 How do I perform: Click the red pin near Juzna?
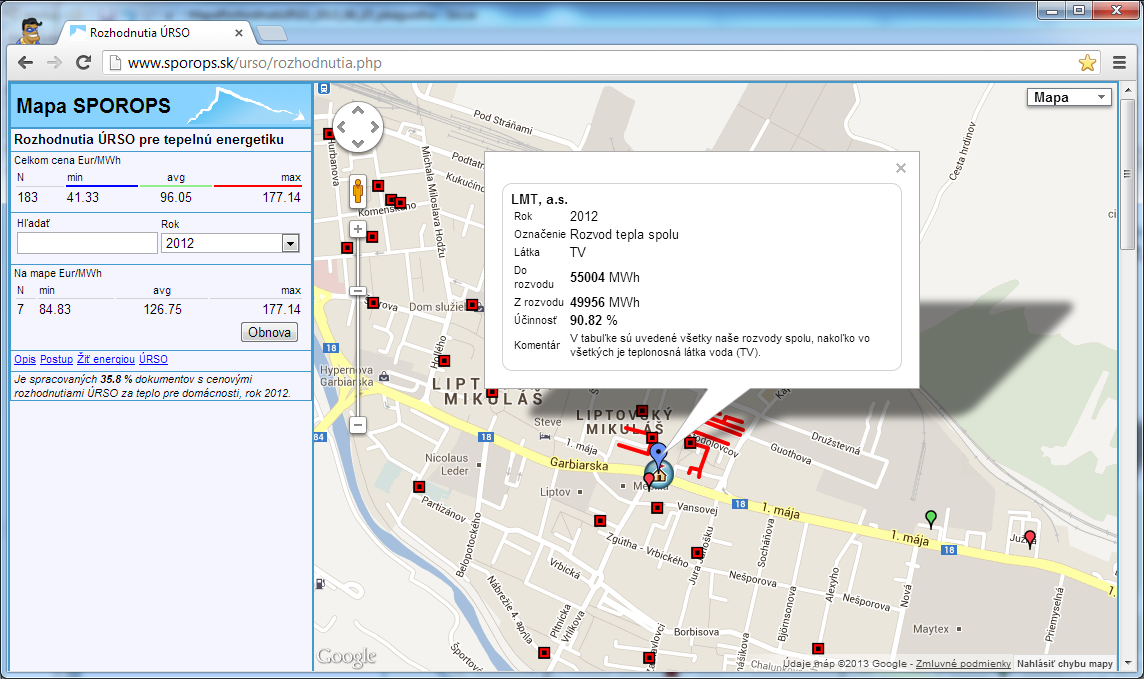click(x=1029, y=539)
